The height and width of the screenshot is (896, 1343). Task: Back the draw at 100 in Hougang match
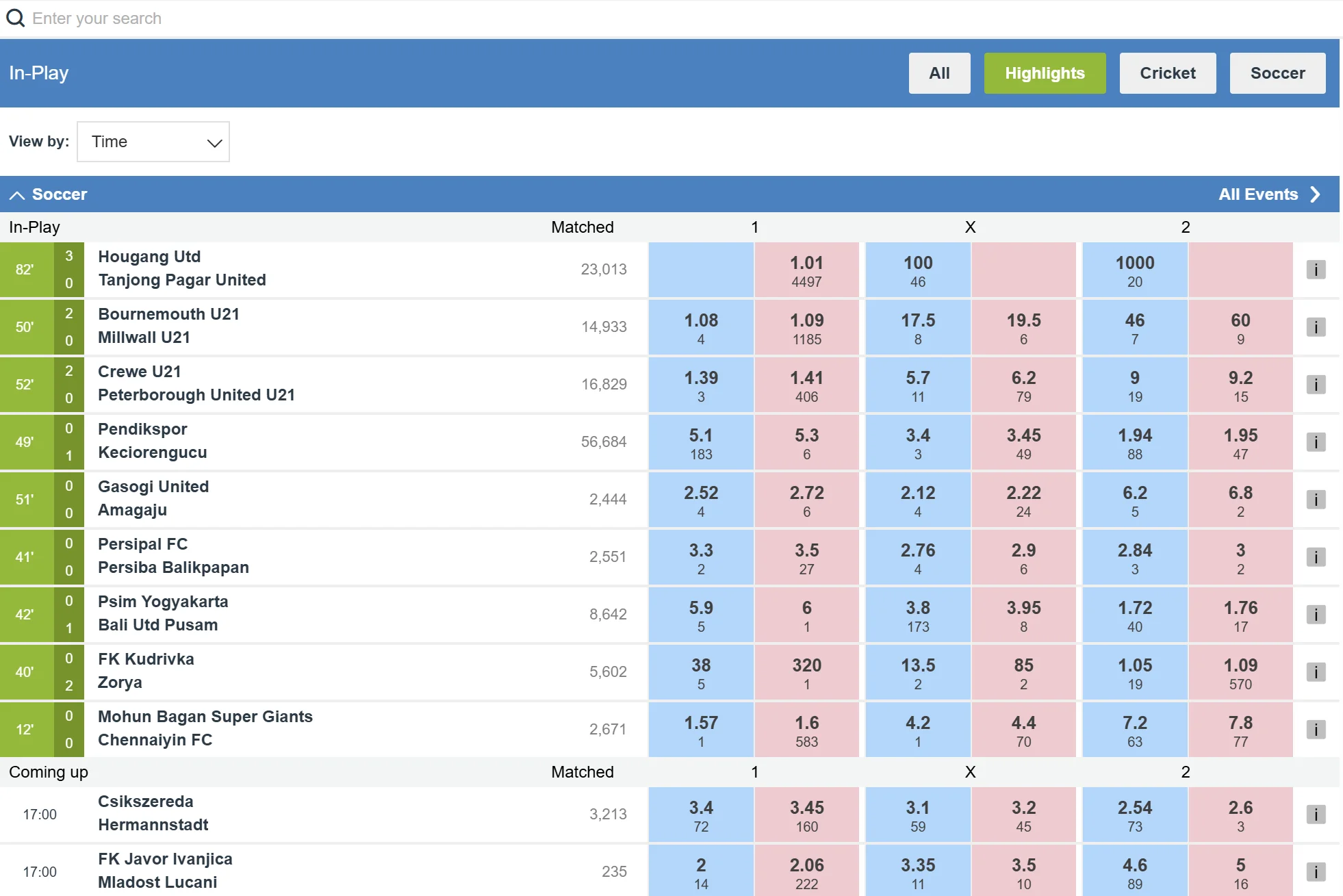coord(918,270)
